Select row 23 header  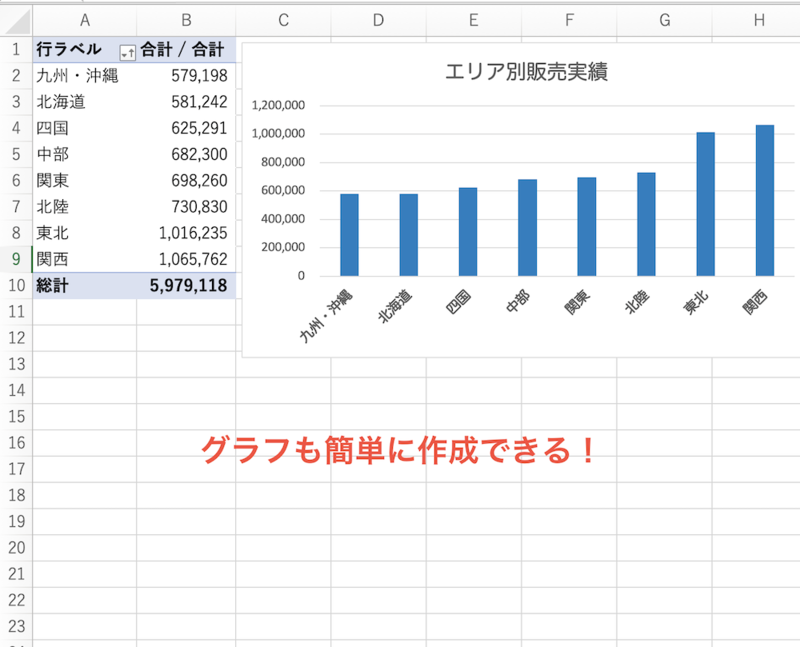tap(16, 627)
